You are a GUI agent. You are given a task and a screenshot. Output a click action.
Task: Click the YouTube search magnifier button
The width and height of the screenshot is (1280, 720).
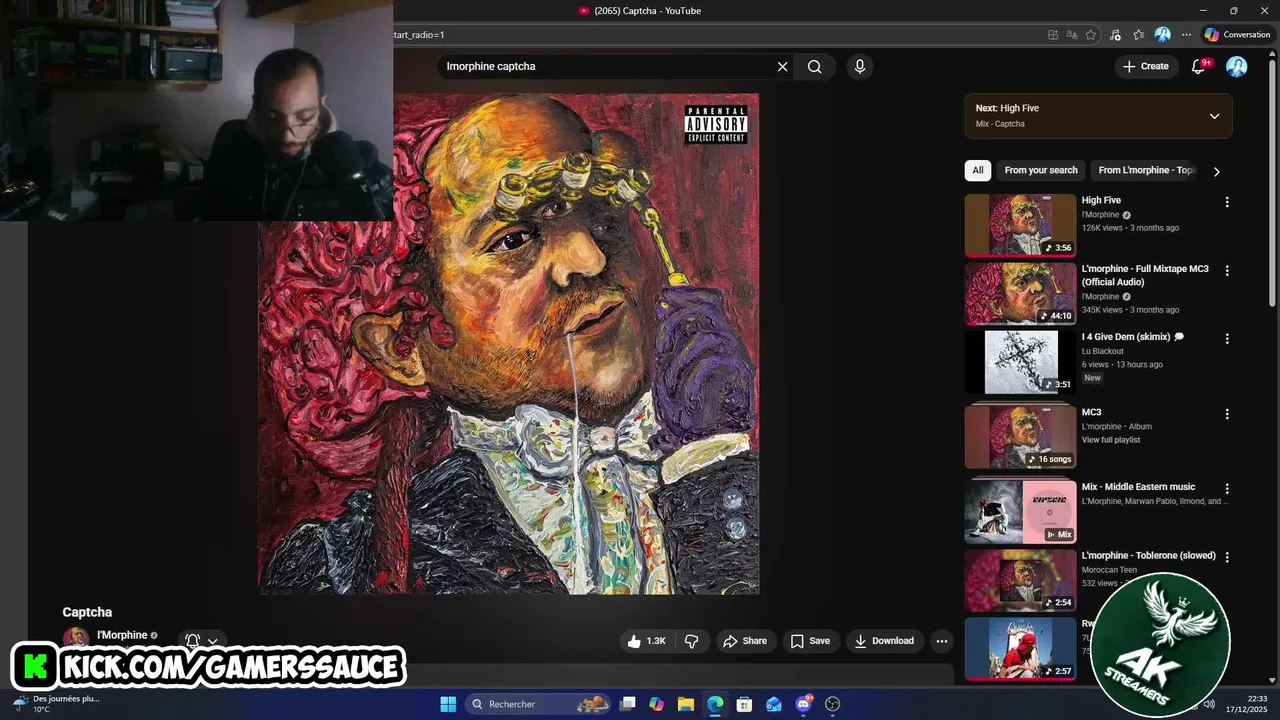(x=815, y=66)
